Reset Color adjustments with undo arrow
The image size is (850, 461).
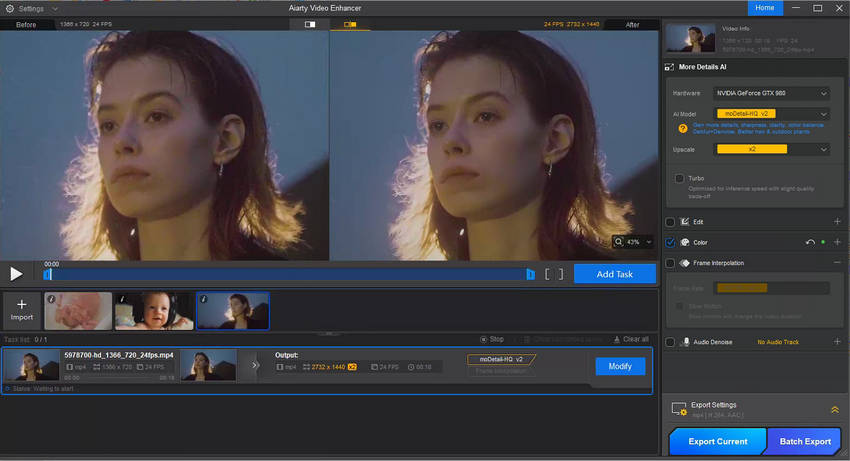810,242
